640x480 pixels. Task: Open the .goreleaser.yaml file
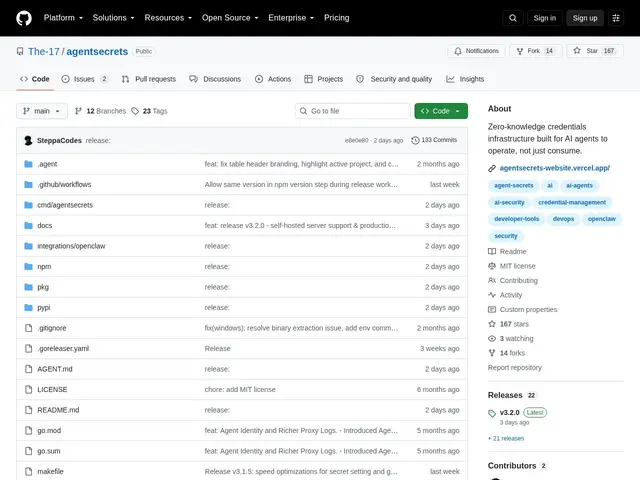(63, 349)
